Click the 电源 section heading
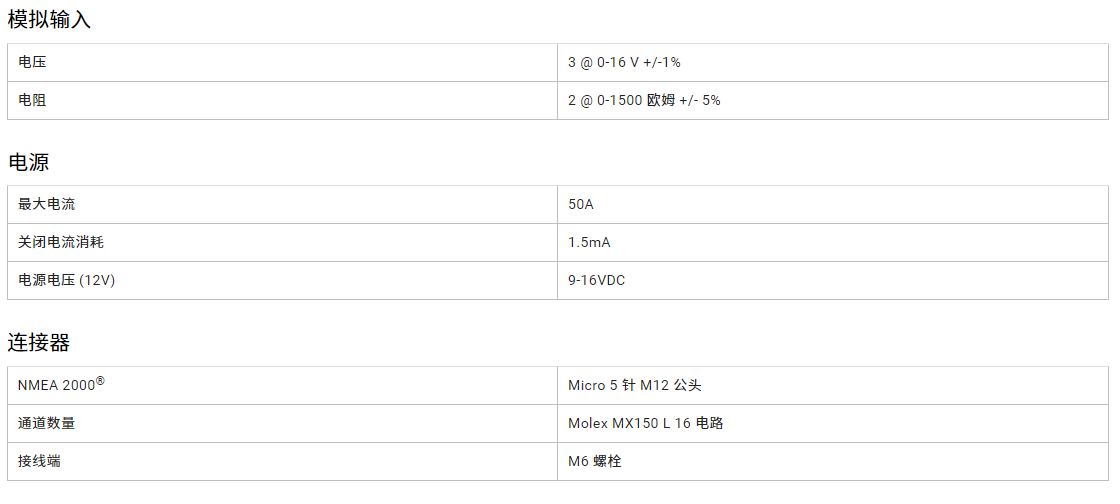 point(29,162)
